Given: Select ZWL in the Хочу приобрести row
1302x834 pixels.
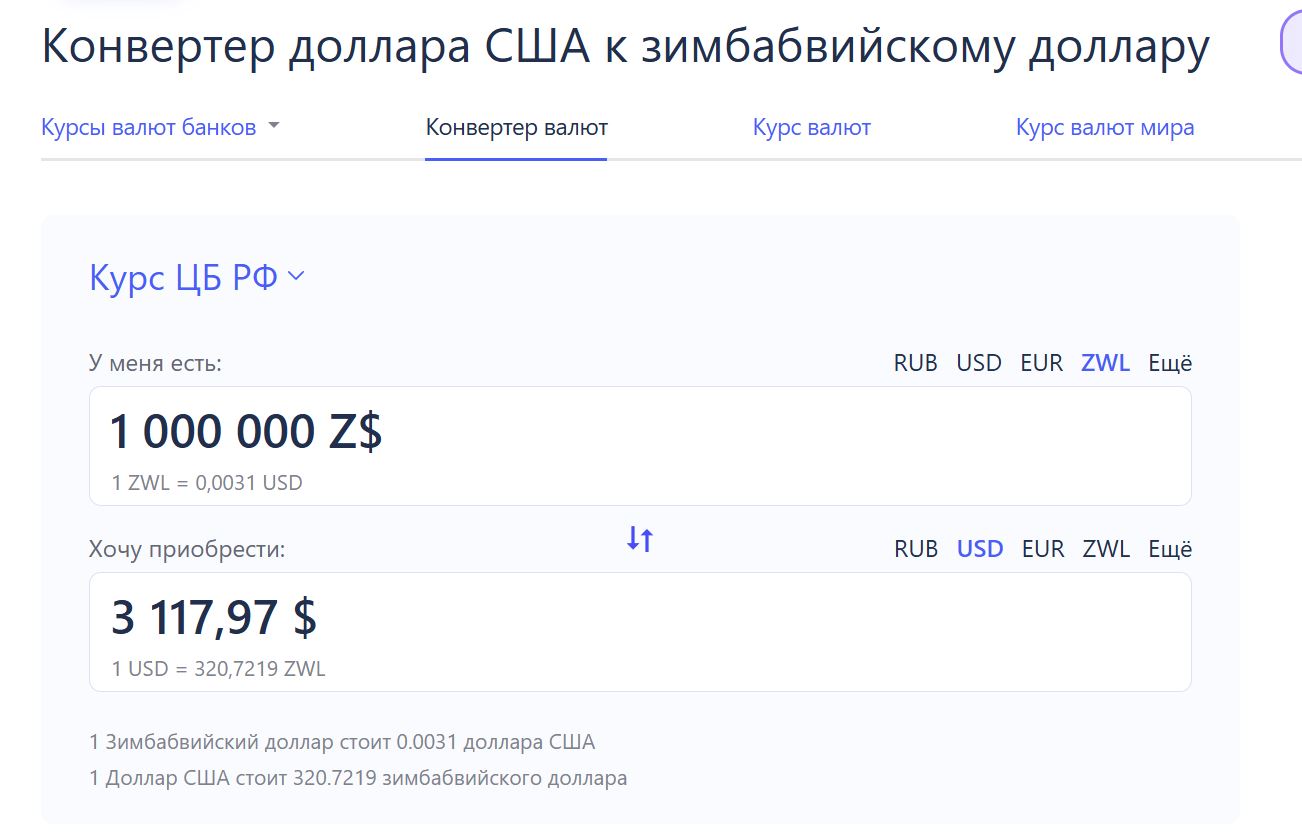Looking at the screenshot, I should (x=1106, y=549).
